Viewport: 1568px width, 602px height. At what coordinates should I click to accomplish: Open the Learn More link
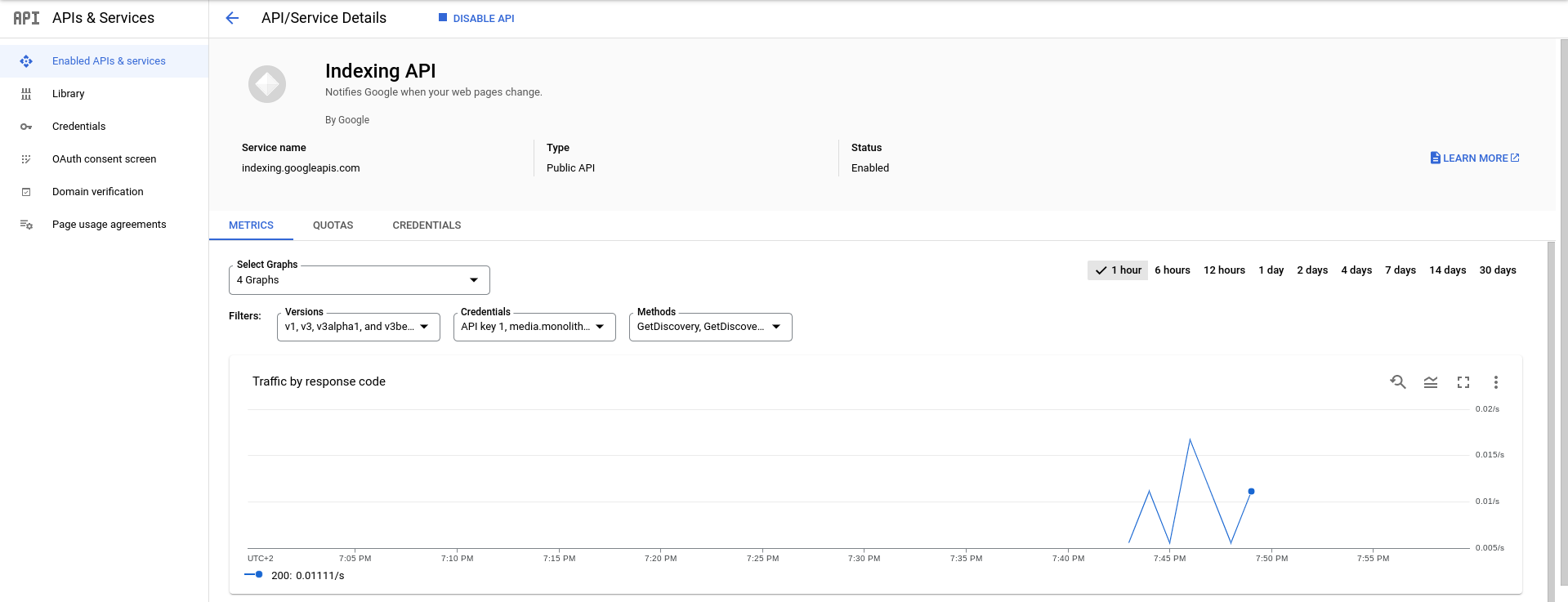[x=1475, y=158]
